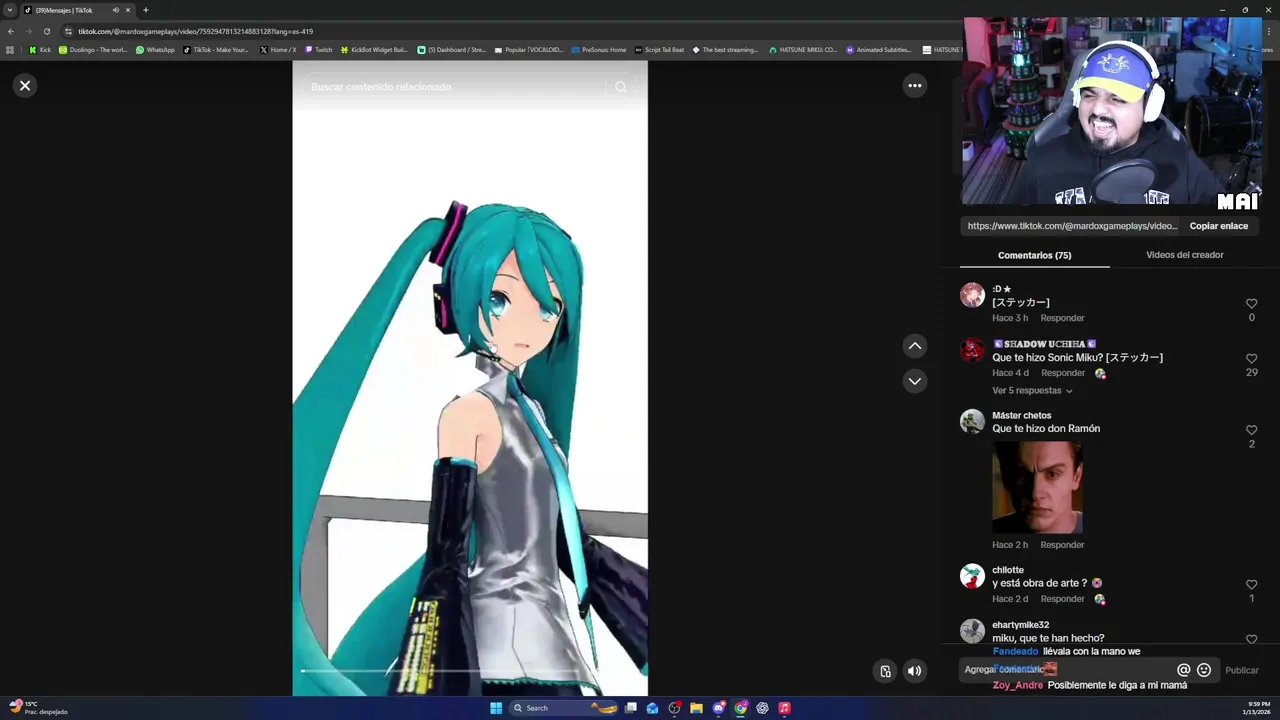The image size is (1280, 720).
Task: Click the '@' mention icon in the comment box
Action: pos(1183,670)
